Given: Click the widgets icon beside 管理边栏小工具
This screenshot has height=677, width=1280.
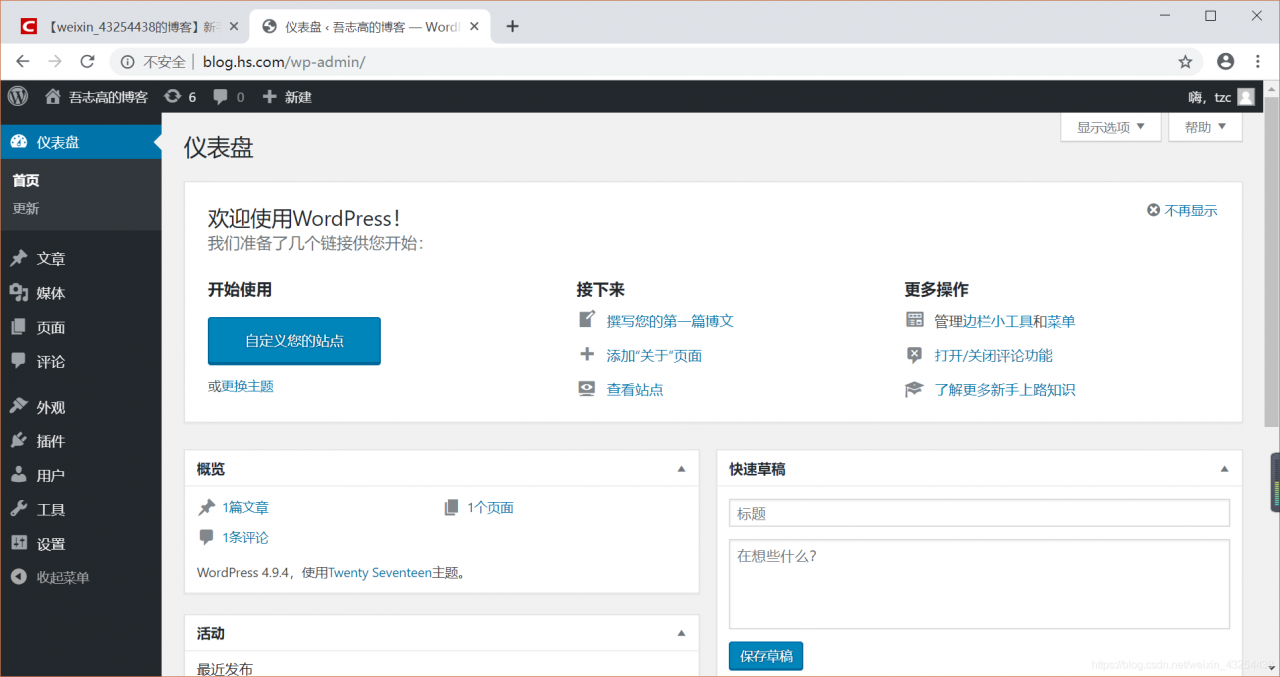Looking at the screenshot, I should click(x=914, y=320).
